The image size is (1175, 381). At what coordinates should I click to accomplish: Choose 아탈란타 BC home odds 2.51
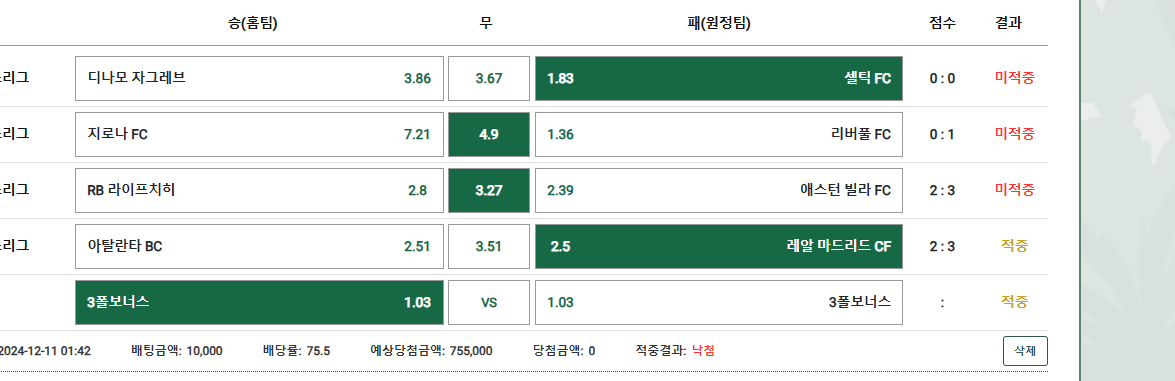259,246
